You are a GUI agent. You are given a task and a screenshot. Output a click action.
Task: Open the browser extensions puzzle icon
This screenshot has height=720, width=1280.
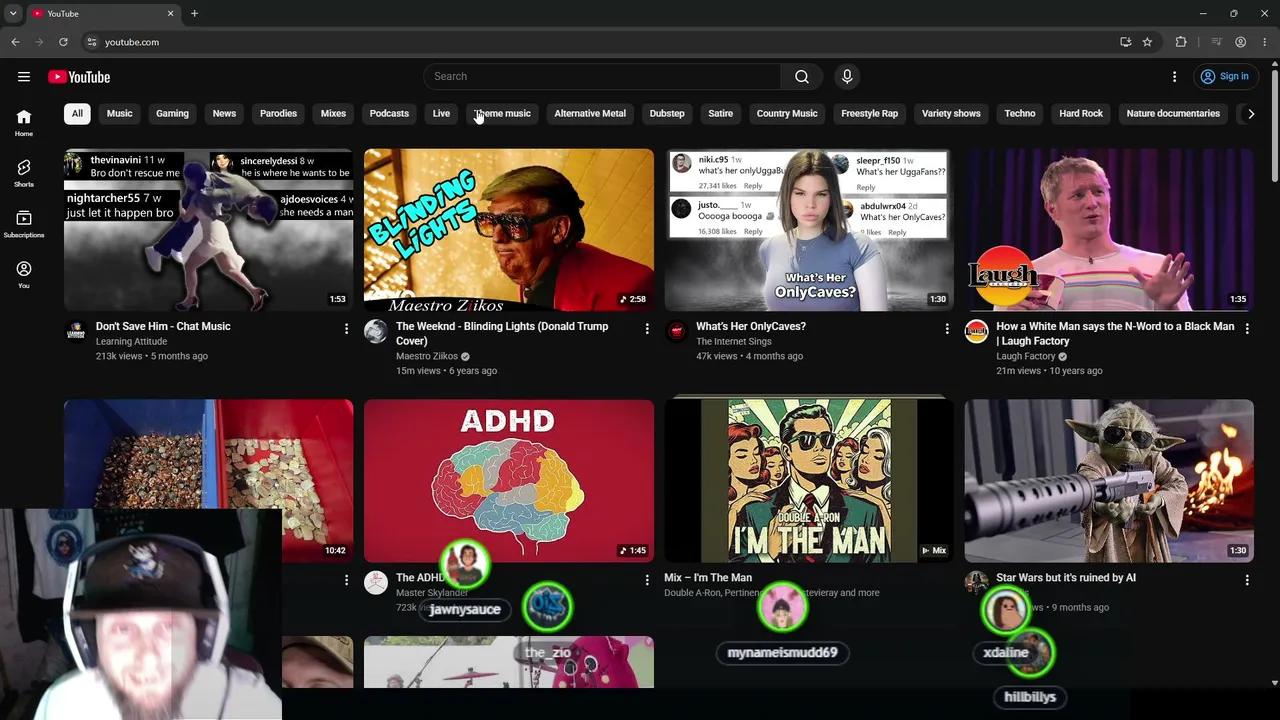click(x=1181, y=42)
